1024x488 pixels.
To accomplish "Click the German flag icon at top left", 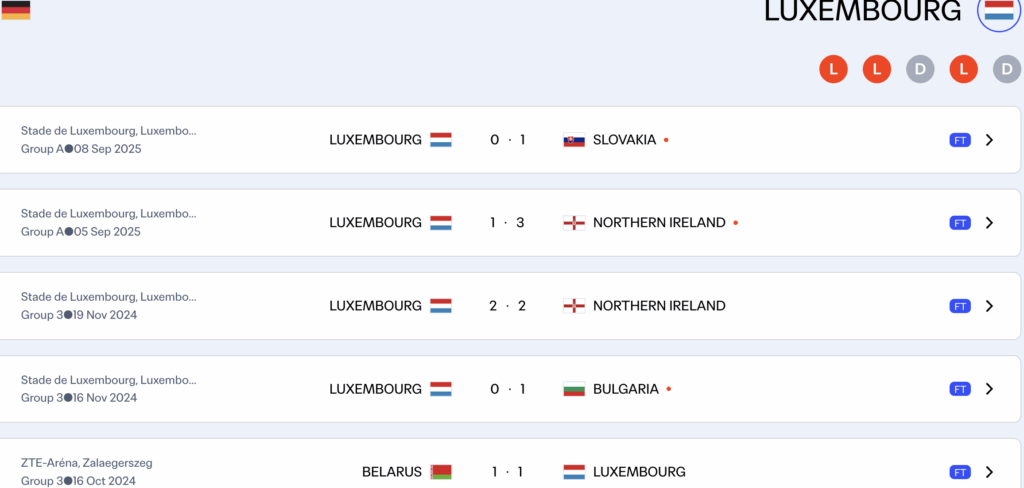I will tap(15, 10).
